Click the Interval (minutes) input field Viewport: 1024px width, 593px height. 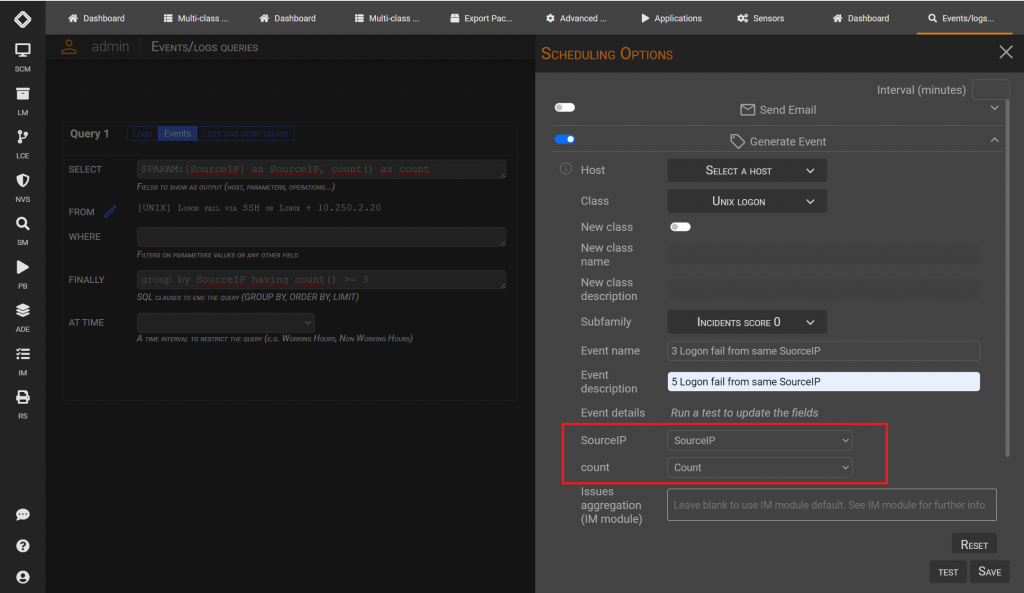pos(990,89)
